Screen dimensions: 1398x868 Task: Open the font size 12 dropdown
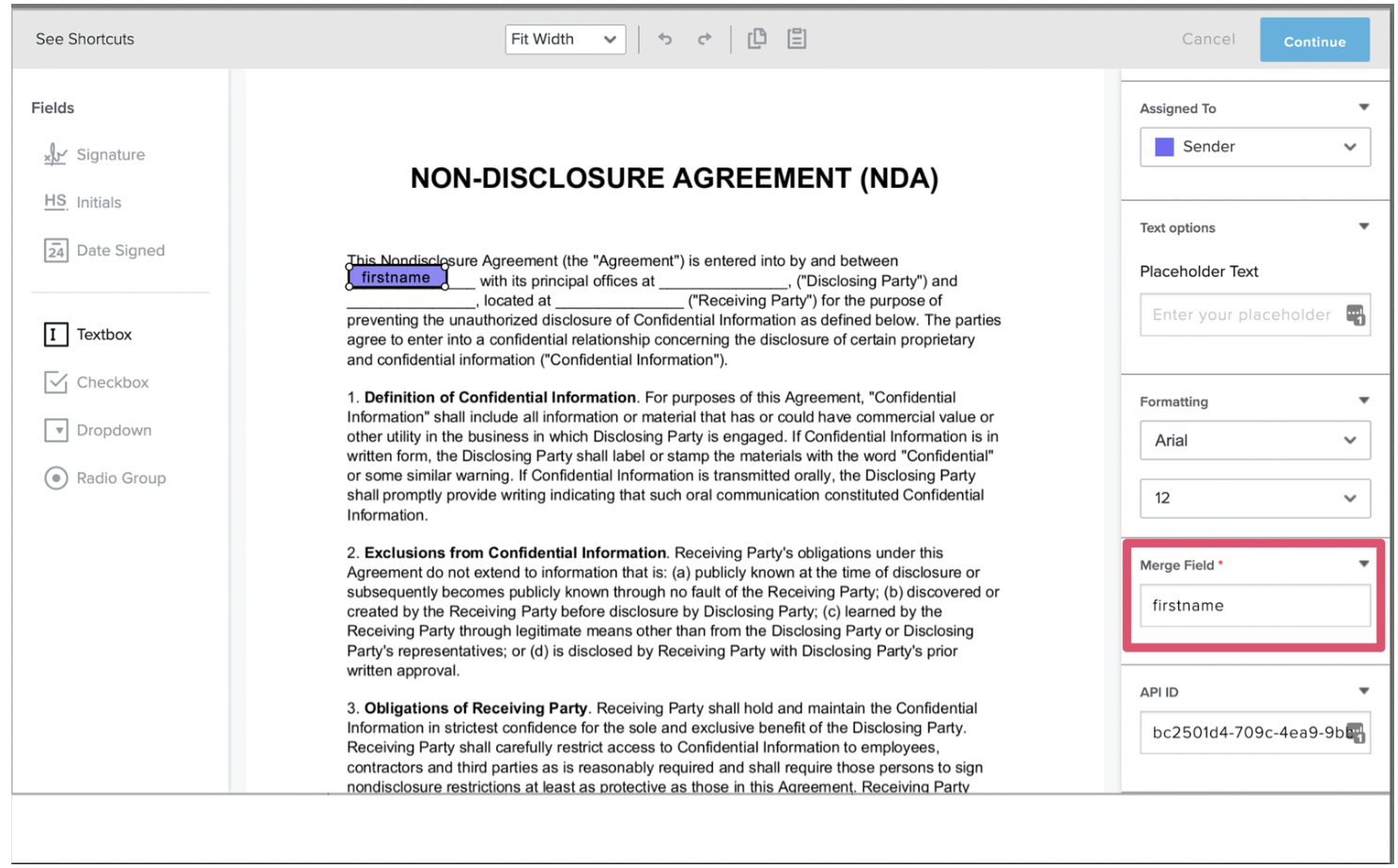(x=1255, y=498)
